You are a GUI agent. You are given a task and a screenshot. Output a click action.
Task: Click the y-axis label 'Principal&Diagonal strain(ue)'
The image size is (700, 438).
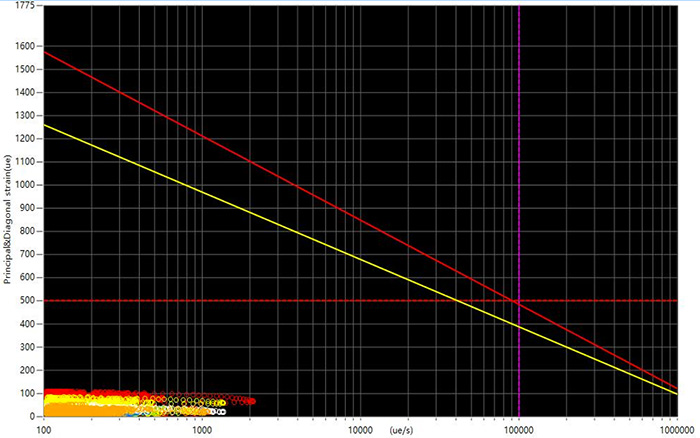pyautogui.click(x=7, y=219)
